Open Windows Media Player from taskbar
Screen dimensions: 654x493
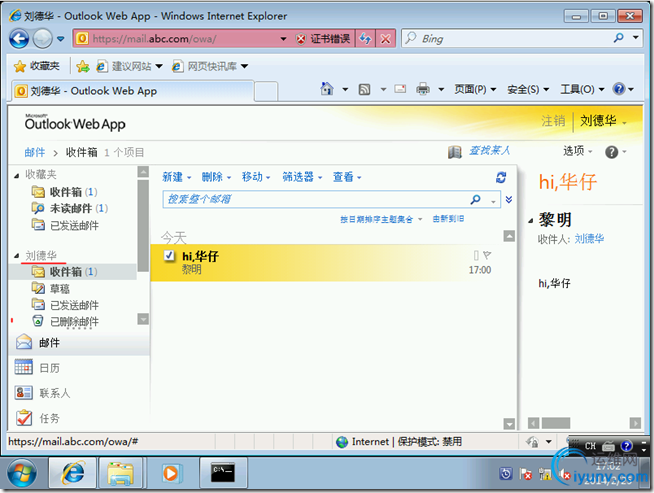(171, 473)
